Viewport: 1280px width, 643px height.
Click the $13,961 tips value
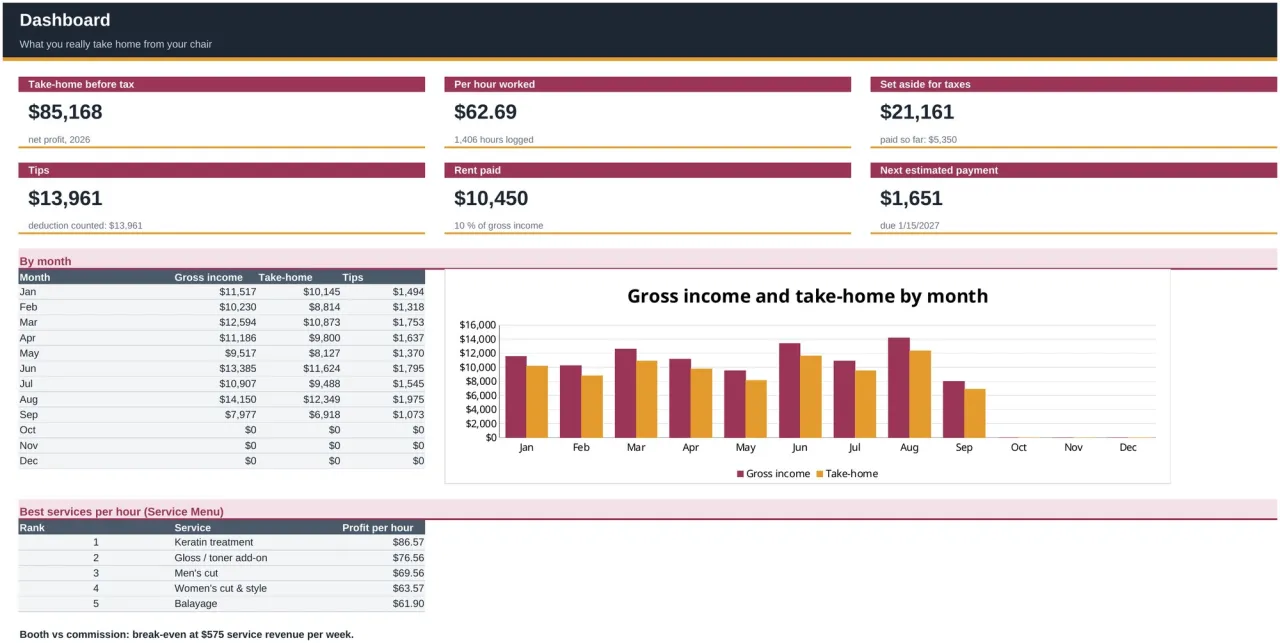65,198
